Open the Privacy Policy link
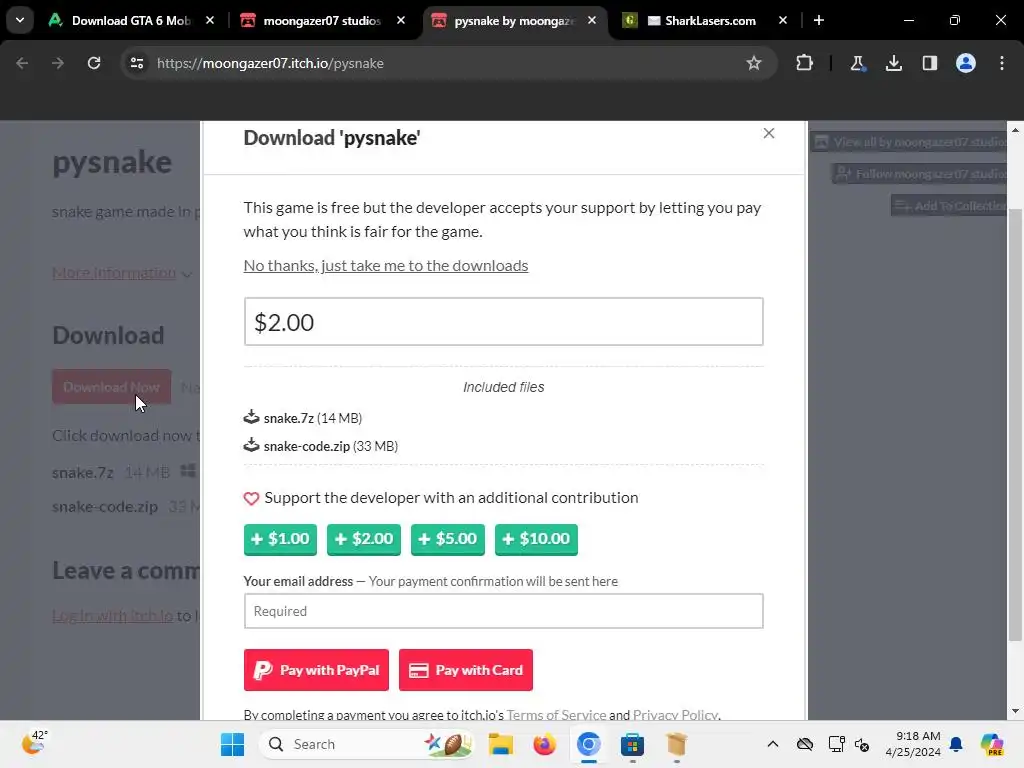 point(675,714)
